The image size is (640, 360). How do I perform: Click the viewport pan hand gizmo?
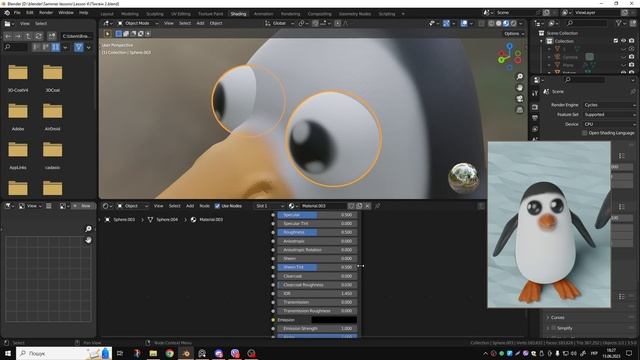520,87
